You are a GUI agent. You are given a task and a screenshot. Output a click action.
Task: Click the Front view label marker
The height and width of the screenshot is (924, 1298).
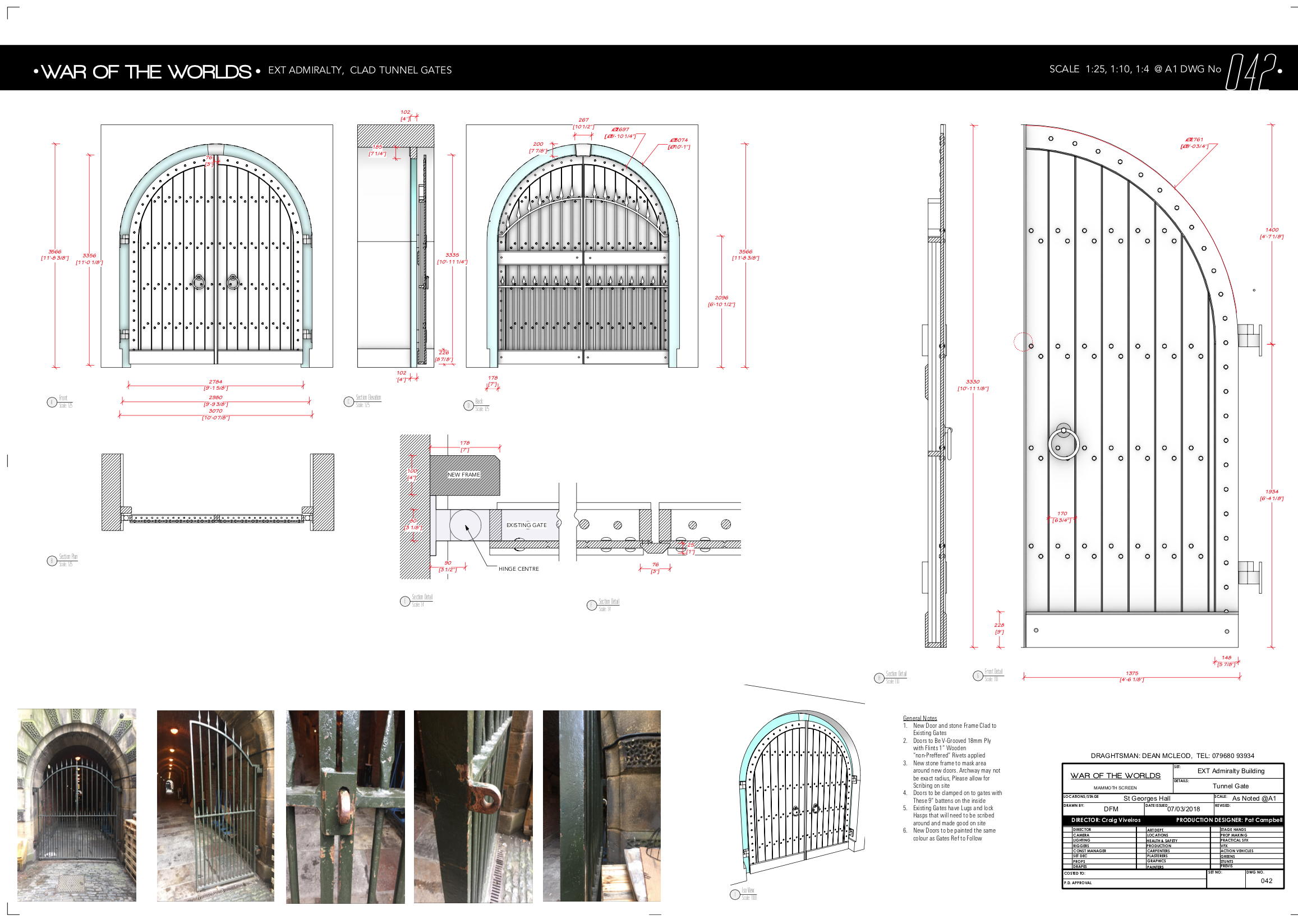[52, 402]
